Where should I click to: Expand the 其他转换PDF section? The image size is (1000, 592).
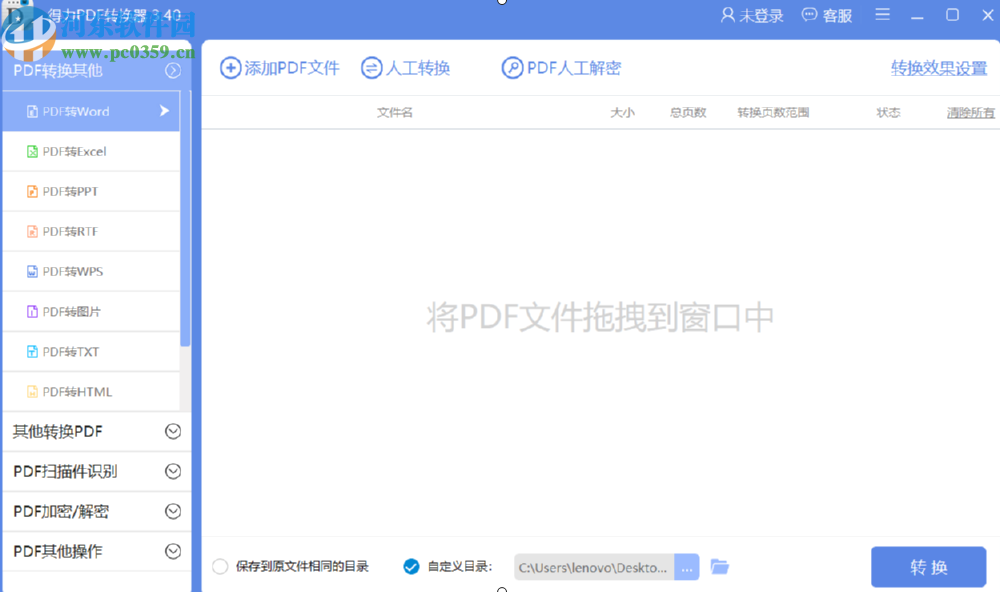(97, 431)
